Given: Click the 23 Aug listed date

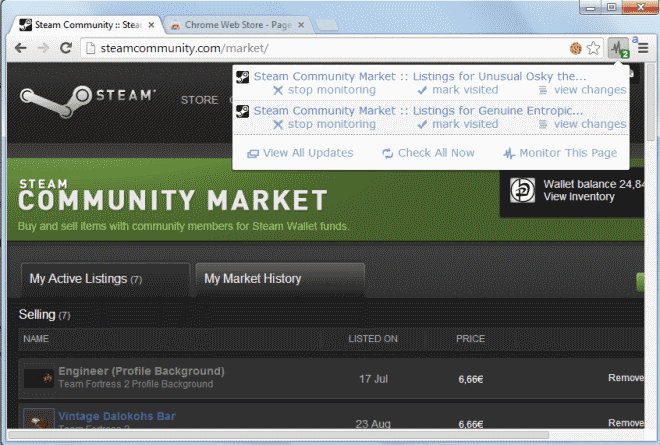Looking at the screenshot, I should pyautogui.click(x=373, y=424).
